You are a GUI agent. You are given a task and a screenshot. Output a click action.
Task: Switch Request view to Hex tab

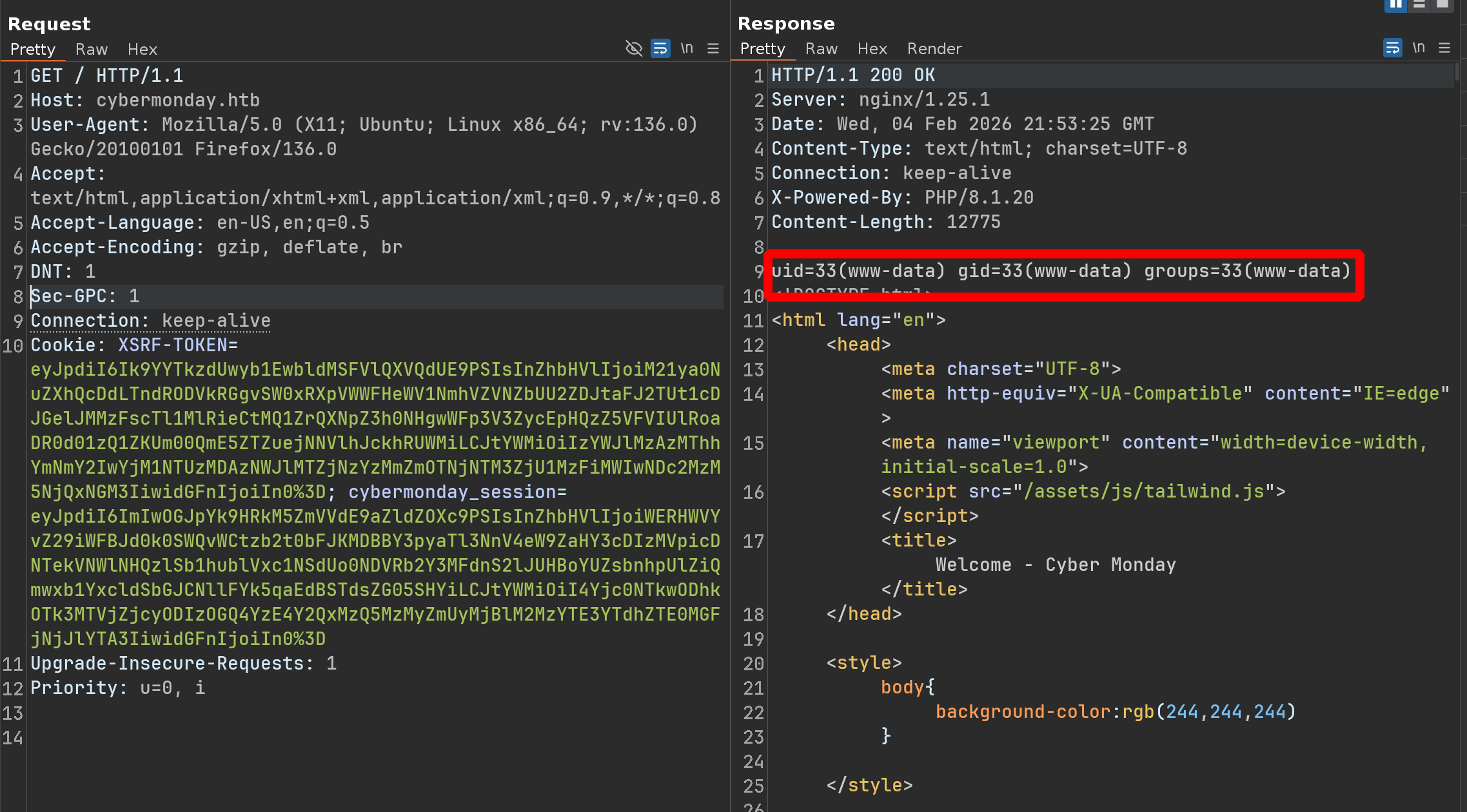click(142, 49)
